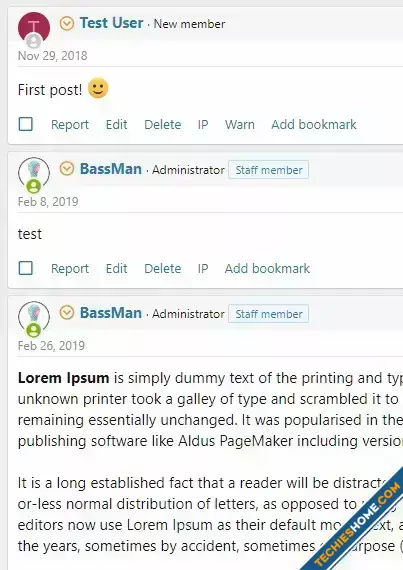Tick the checkbox on the 'test' post

point(25,268)
